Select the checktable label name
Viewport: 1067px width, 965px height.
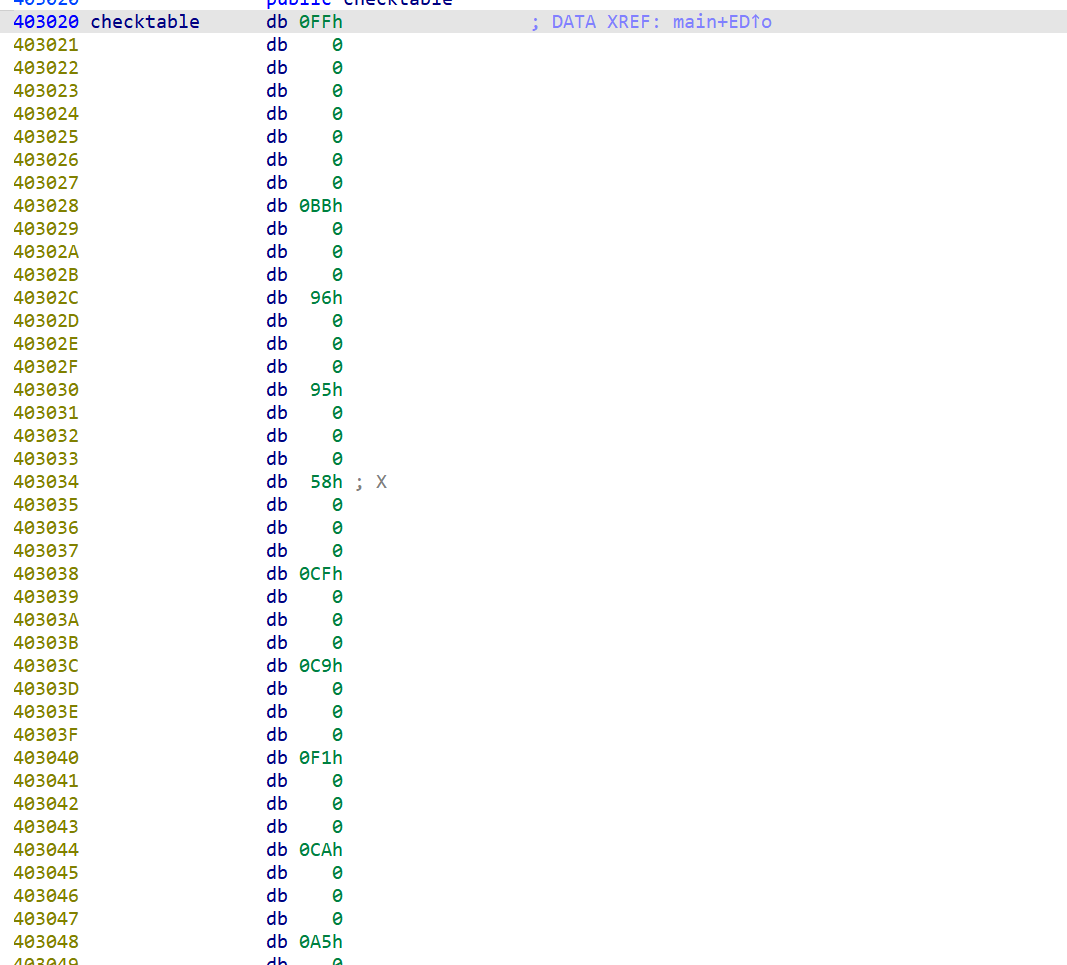(145, 22)
